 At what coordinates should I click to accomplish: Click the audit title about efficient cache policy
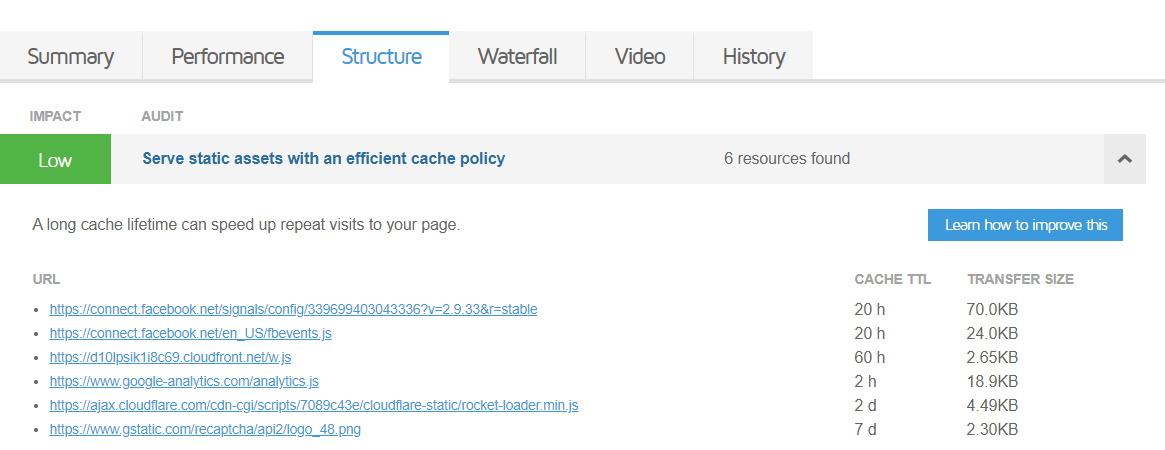(x=323, y=159)
